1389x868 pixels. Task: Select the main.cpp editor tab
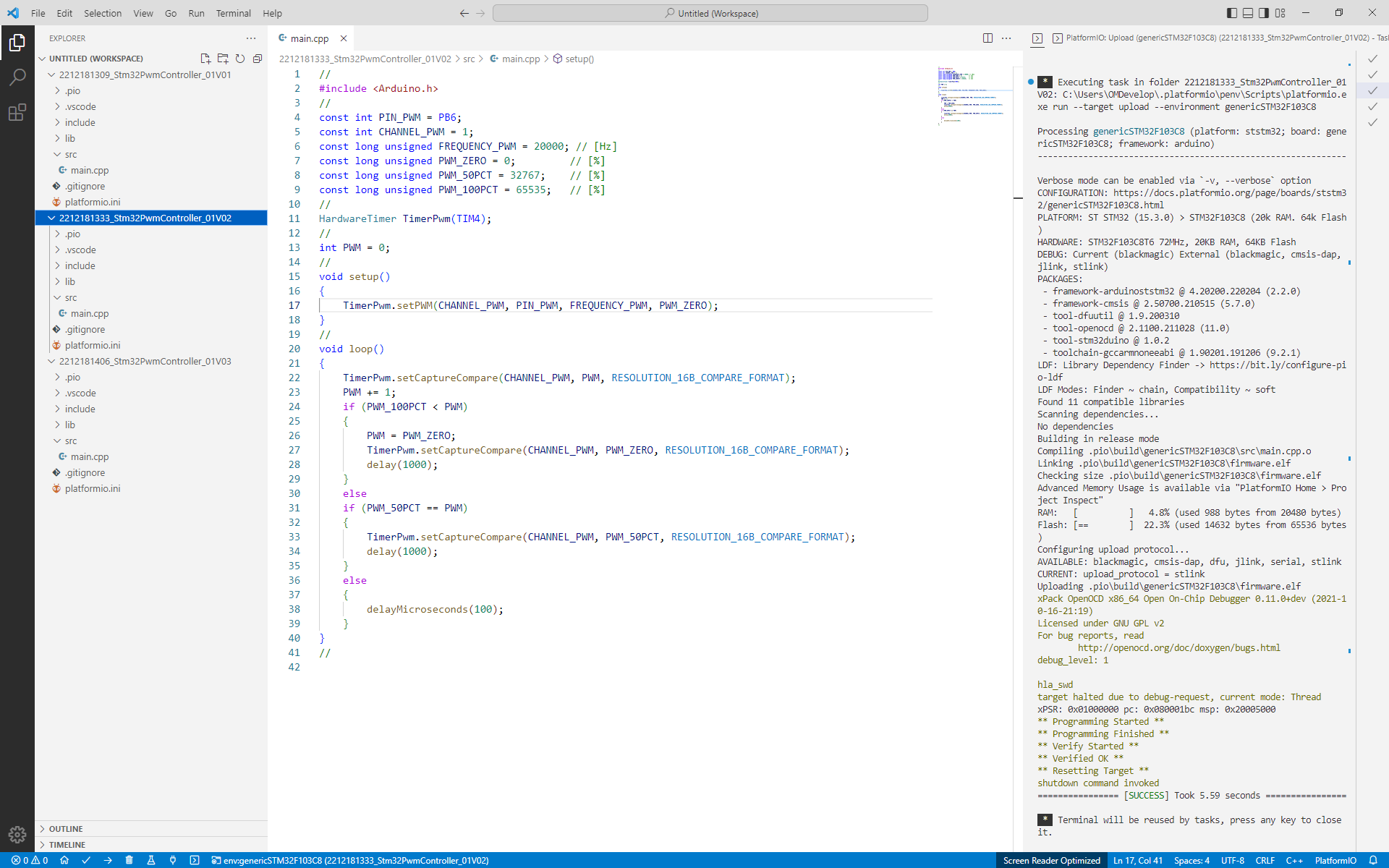tap(308, 38)
